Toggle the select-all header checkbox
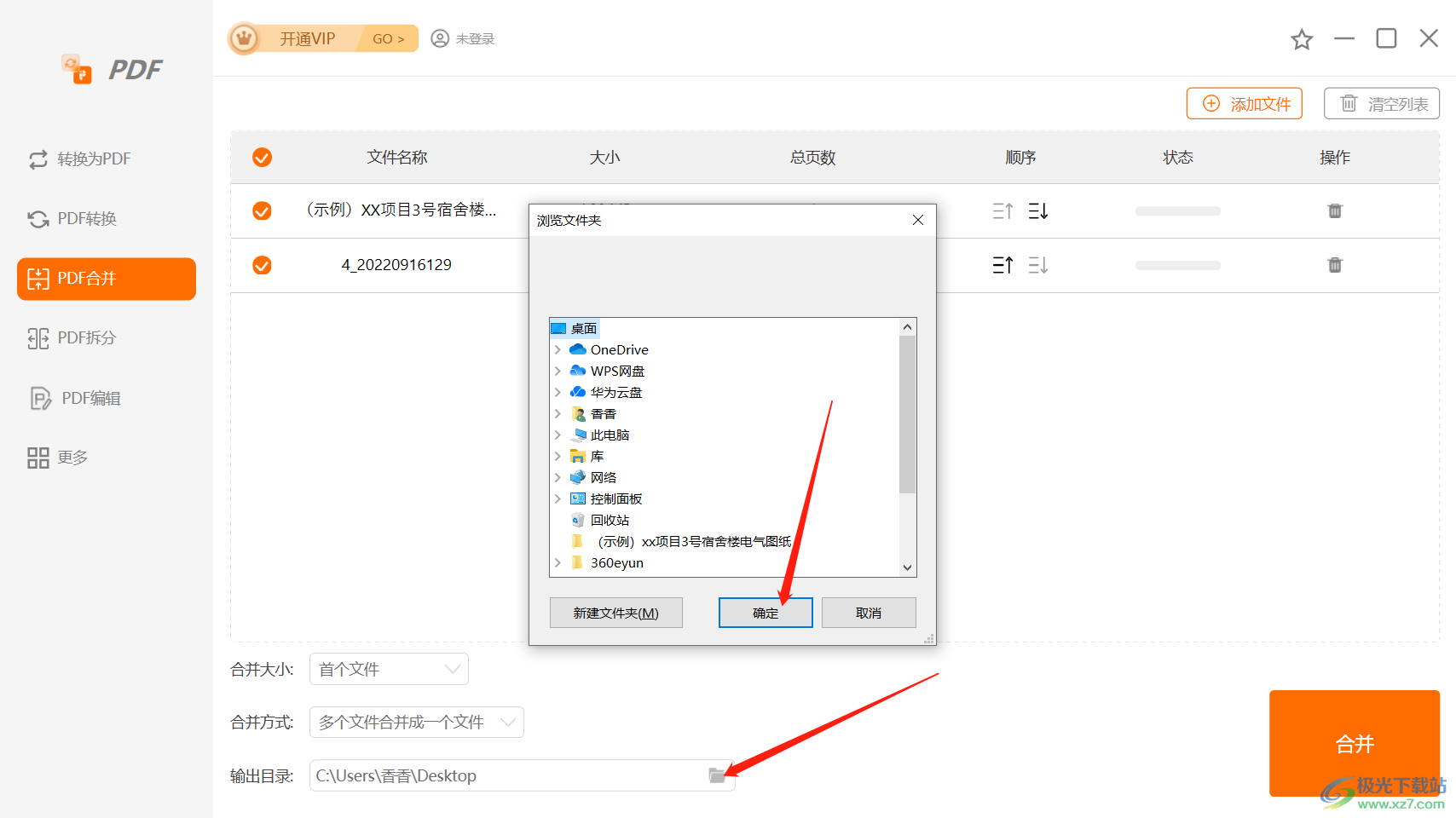This screenshot has height=818, width=1456. [262, 158]
